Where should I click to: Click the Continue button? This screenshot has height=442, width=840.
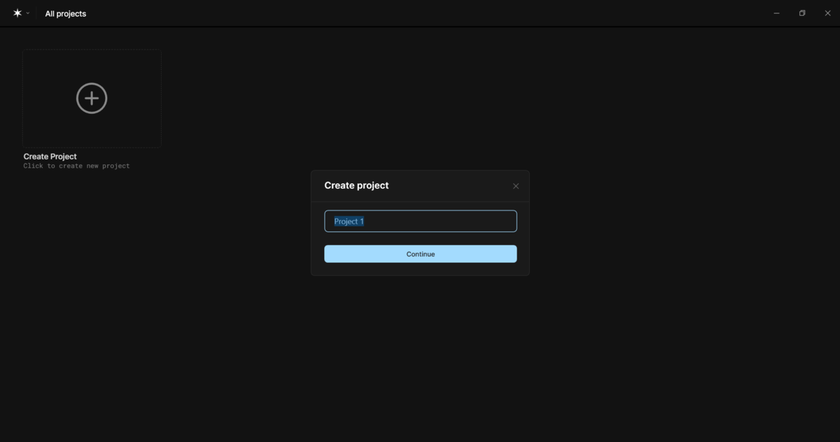coord(421,254)
